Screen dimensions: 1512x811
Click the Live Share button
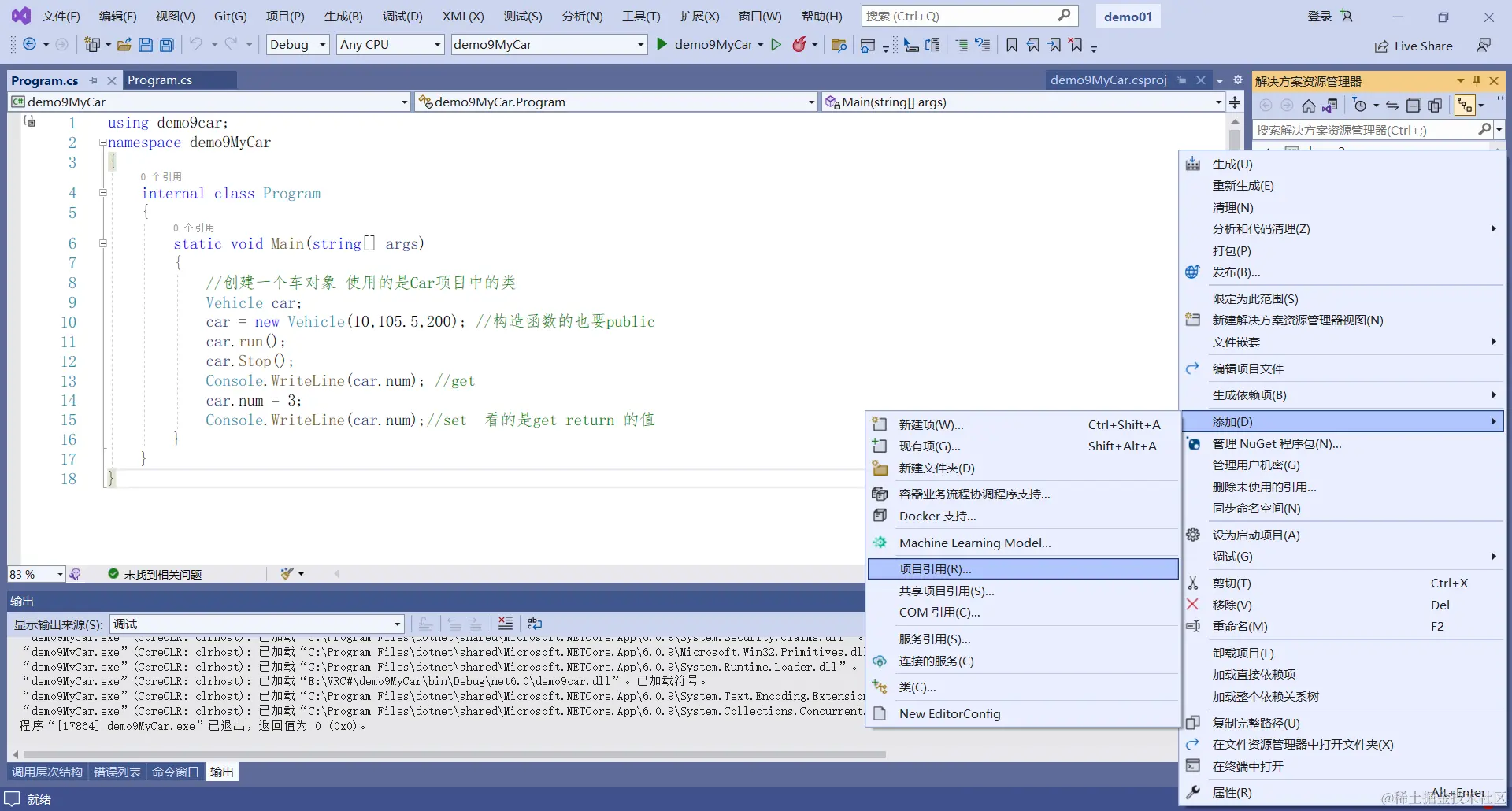point(1414,46)
